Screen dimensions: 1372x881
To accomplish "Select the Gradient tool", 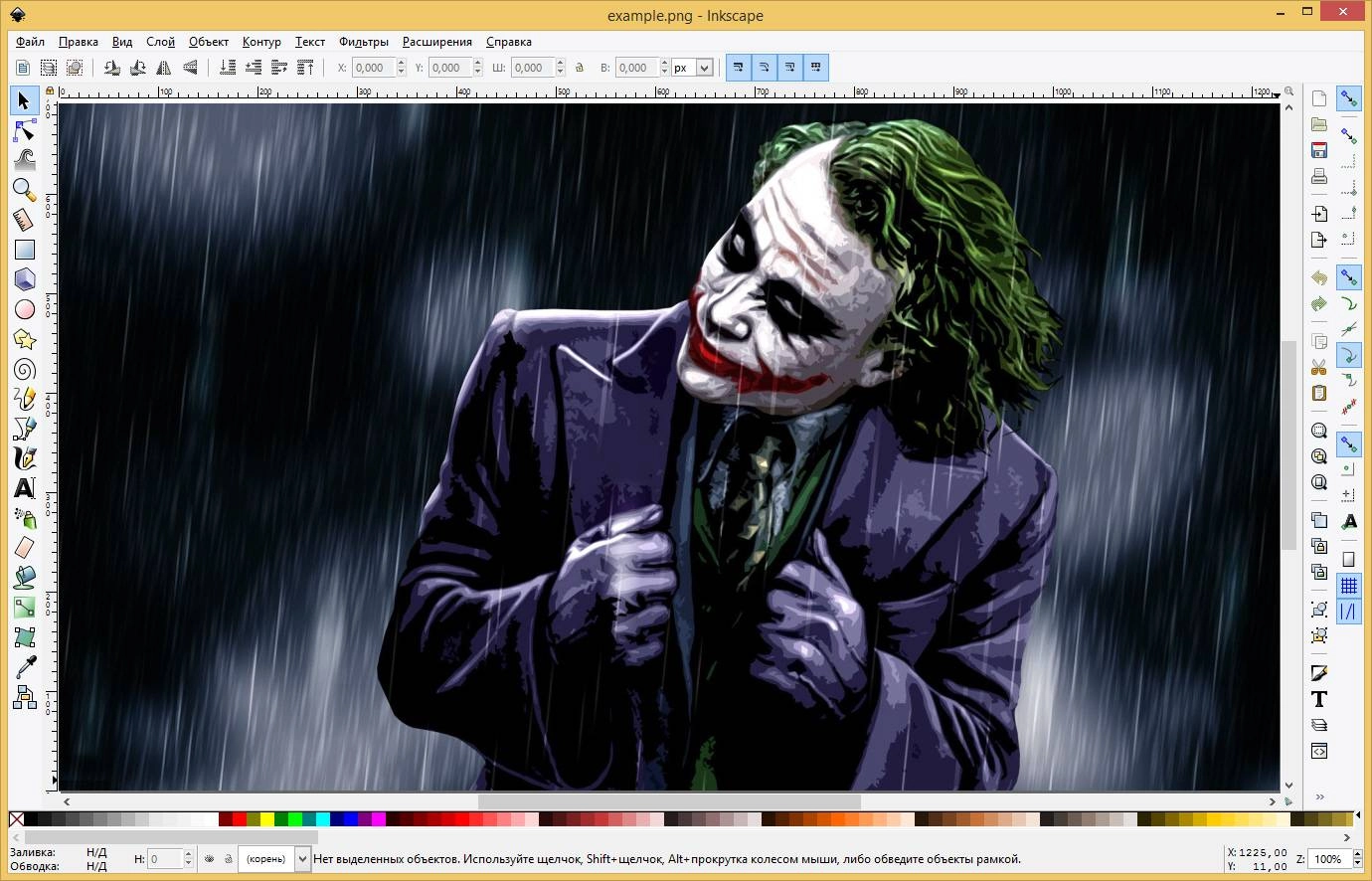I will pos(24,608).
